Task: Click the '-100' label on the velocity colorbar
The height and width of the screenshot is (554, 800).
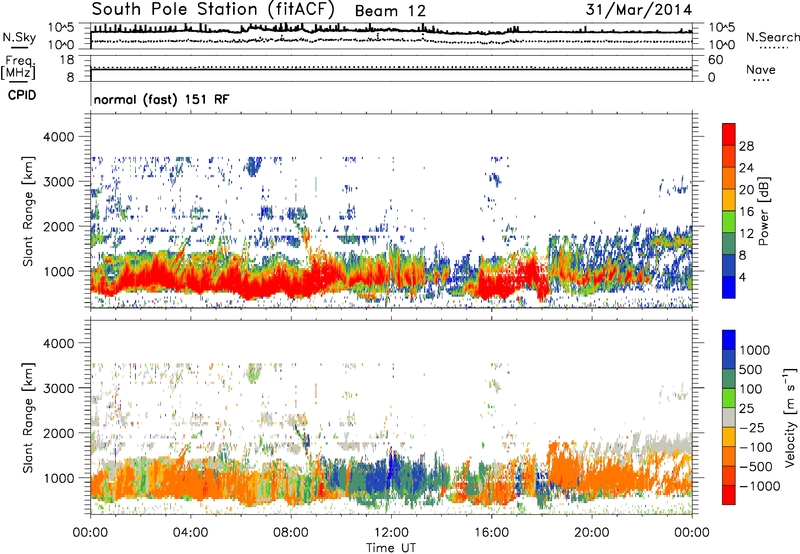Action: pos(756,447)
